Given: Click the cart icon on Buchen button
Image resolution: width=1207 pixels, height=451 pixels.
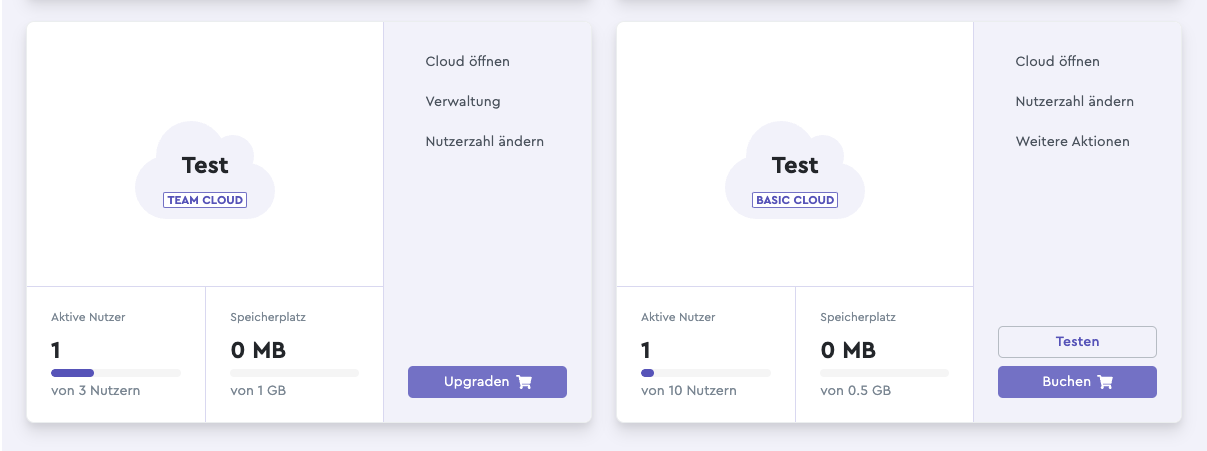Looking at the screenshot, I should click(x=1105, y=382).
